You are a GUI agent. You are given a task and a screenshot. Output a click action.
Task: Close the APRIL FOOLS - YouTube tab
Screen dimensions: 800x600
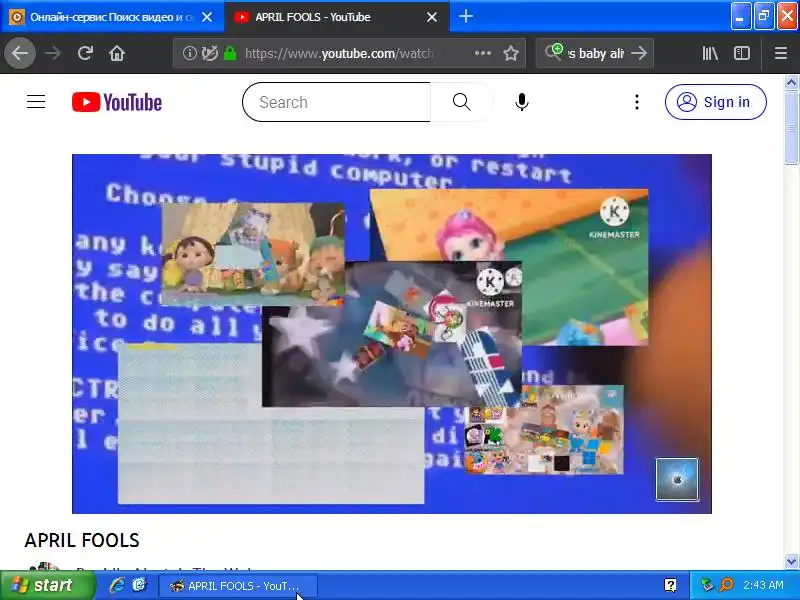coord(432,17)
